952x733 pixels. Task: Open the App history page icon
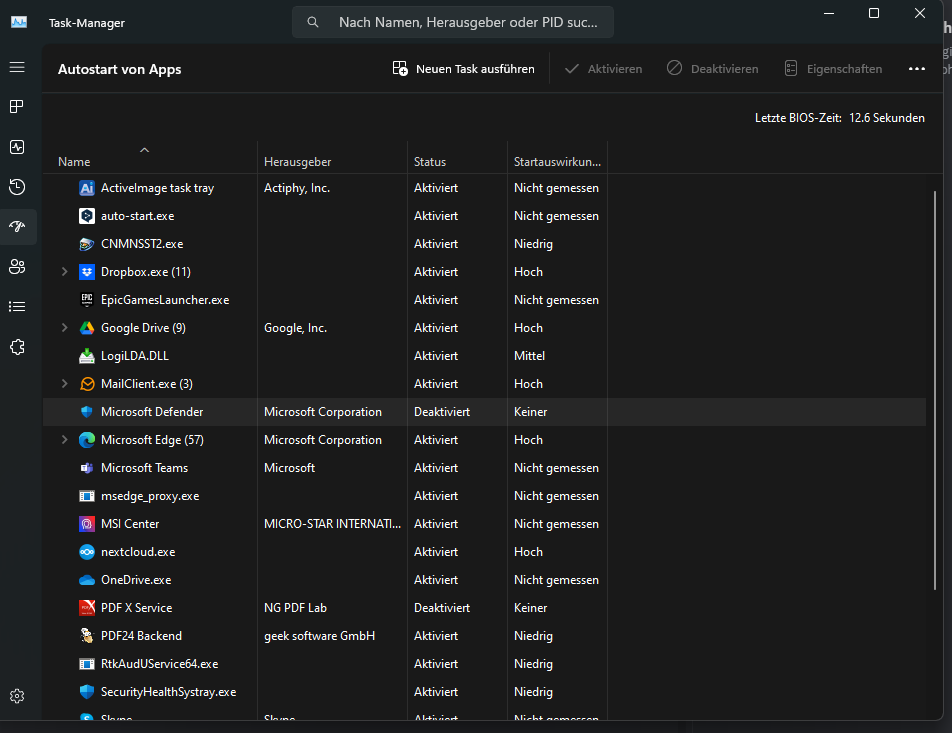point(17,187)
